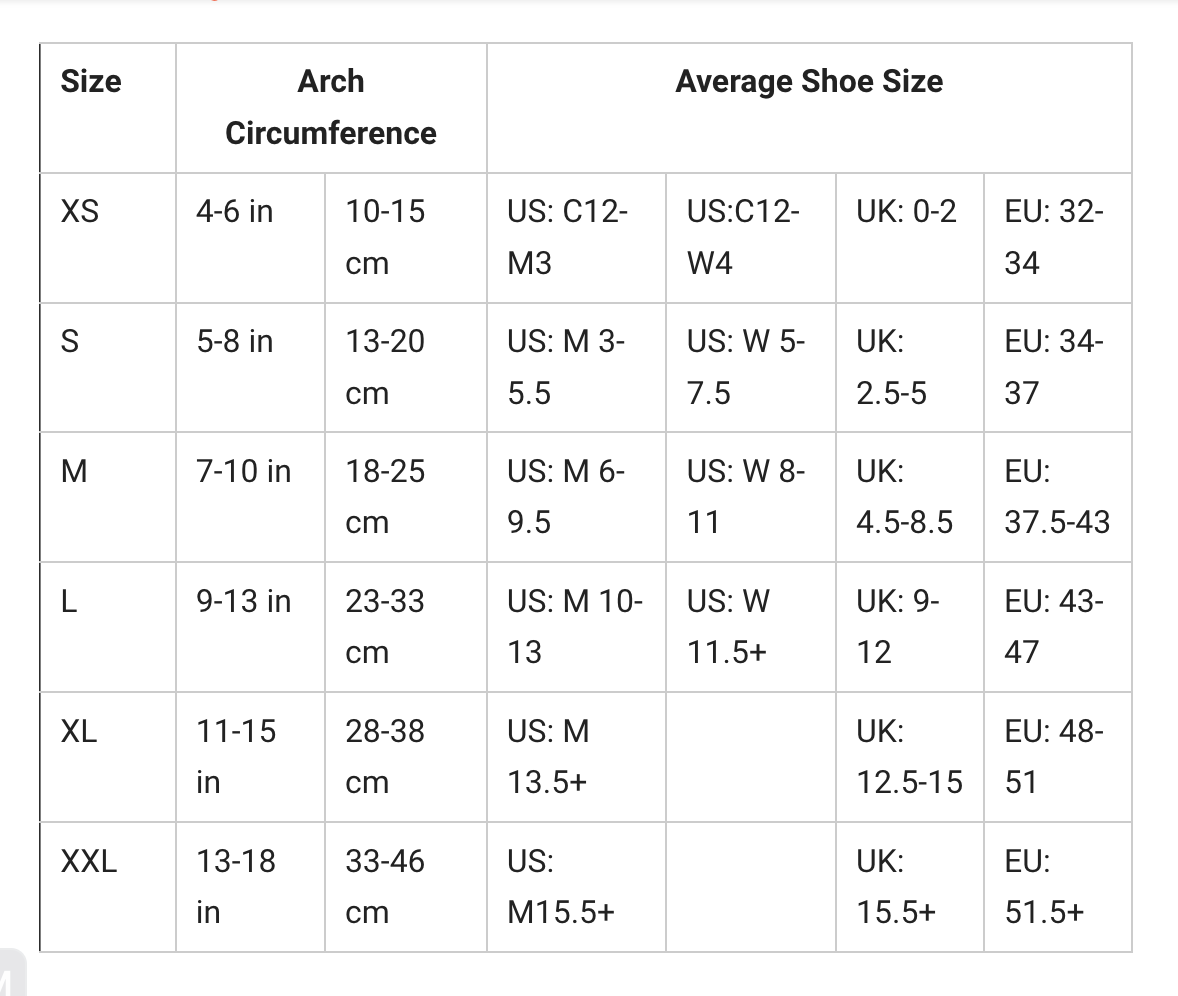Click the US: C12-M3 cell
The image size is (1178, 996).
pyautogui.click(x=567, y=237)
